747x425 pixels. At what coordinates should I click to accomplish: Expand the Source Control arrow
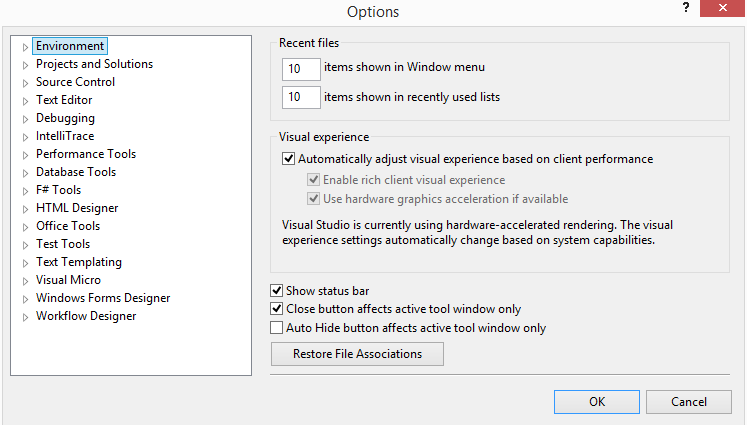click(25, 83)
